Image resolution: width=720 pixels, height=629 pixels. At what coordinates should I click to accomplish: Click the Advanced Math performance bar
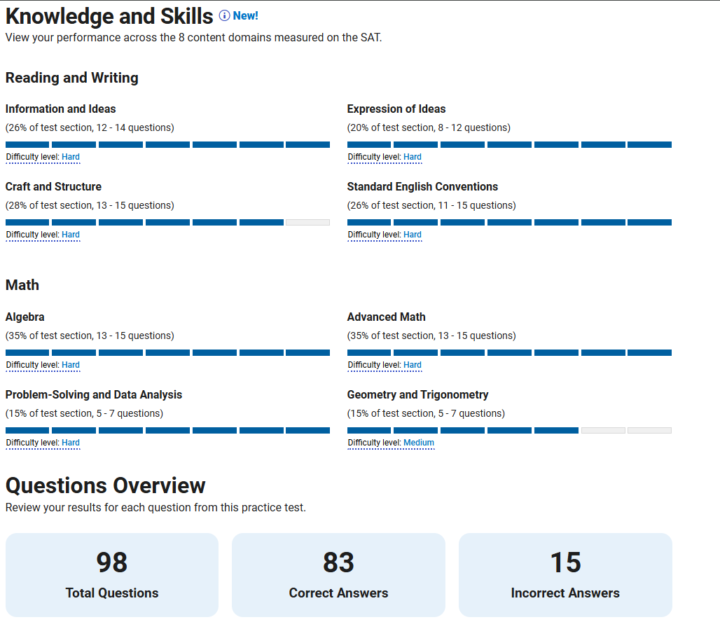[509, 352]
